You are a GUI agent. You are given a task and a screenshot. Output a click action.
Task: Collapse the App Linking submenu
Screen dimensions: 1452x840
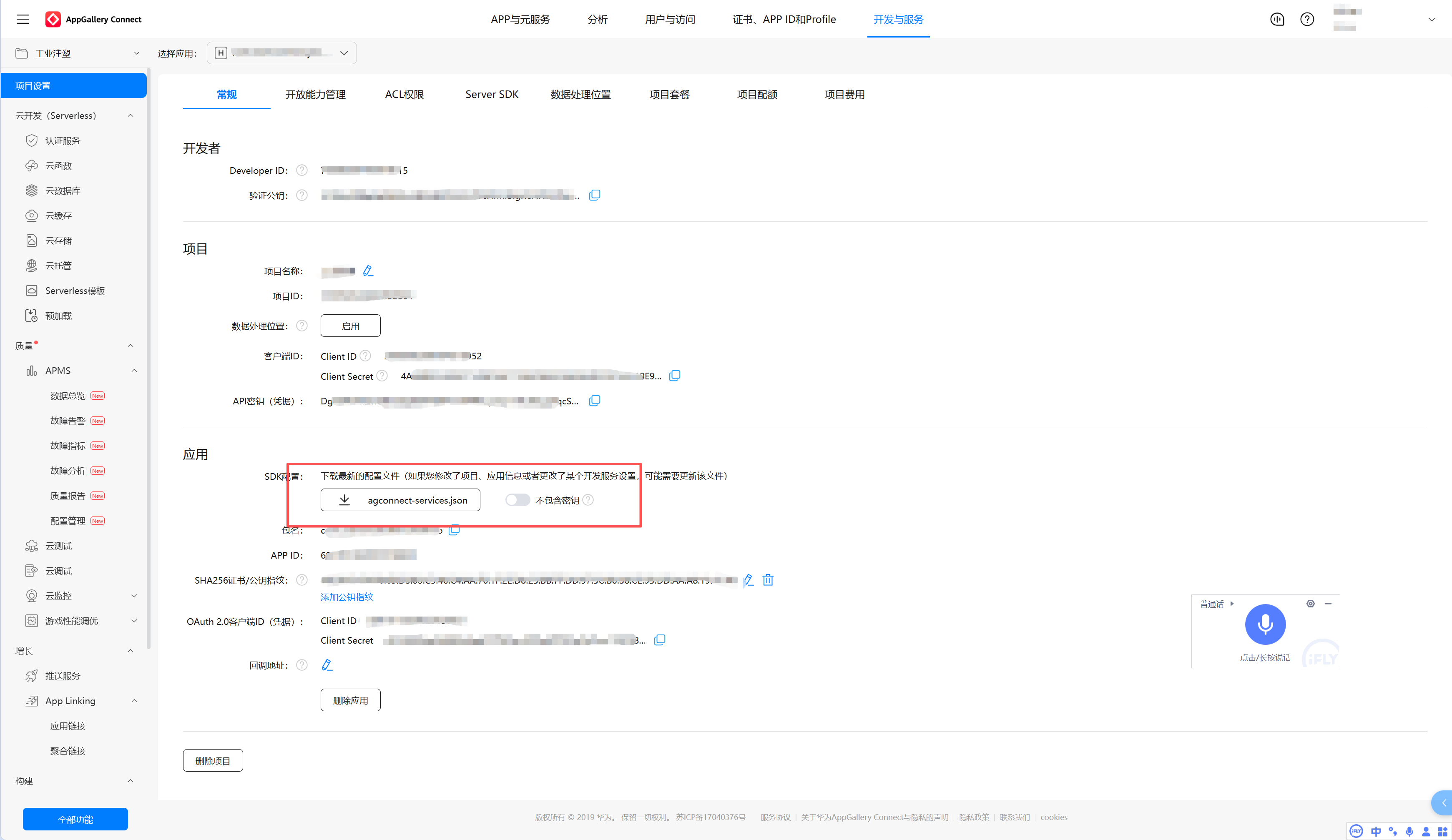click(134, 701)
